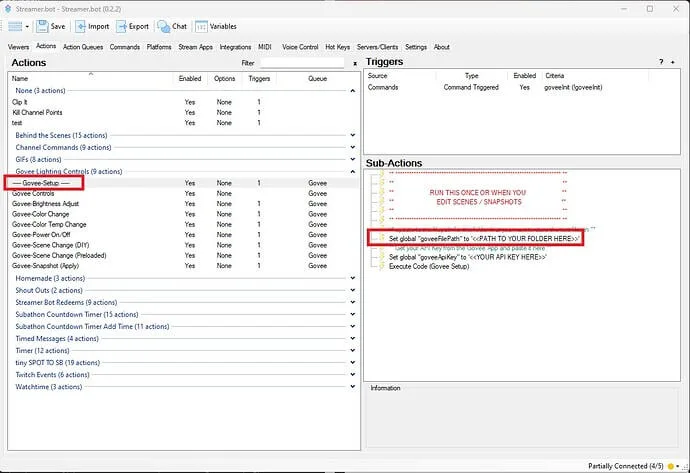Collapse the None (3 actions) group
The width and height of the screenshot is (690, 473).
pos(352,91)
